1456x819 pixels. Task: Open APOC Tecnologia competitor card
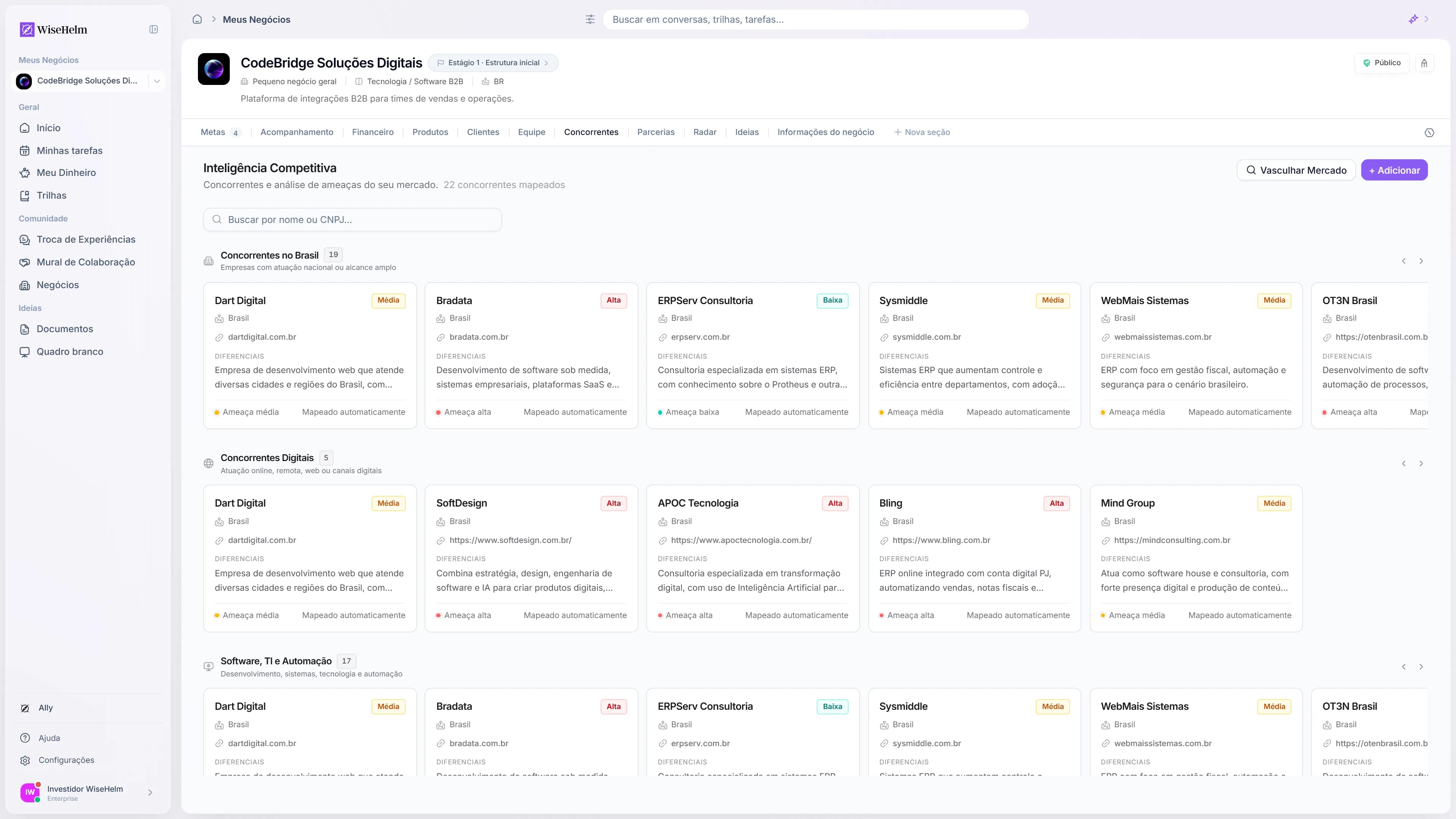(x=753, y=559)
